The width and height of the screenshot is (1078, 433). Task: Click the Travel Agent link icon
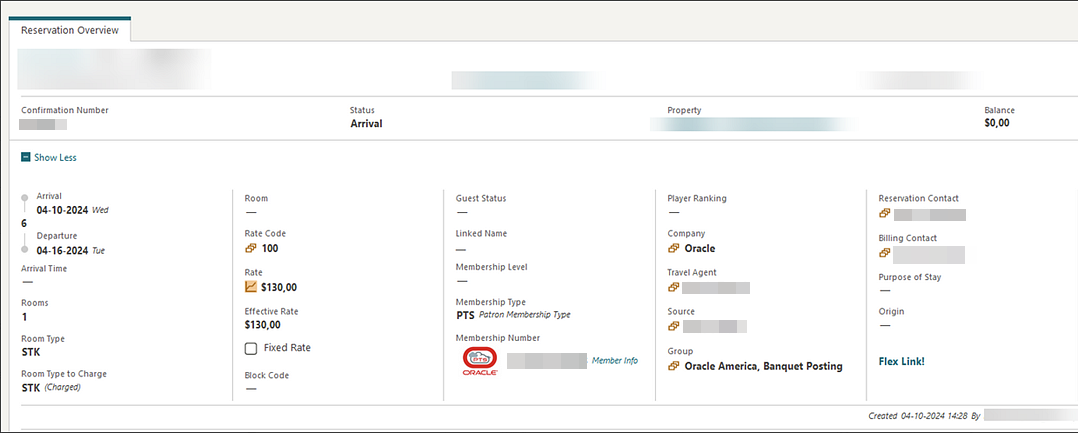click(x=674, y=287)
